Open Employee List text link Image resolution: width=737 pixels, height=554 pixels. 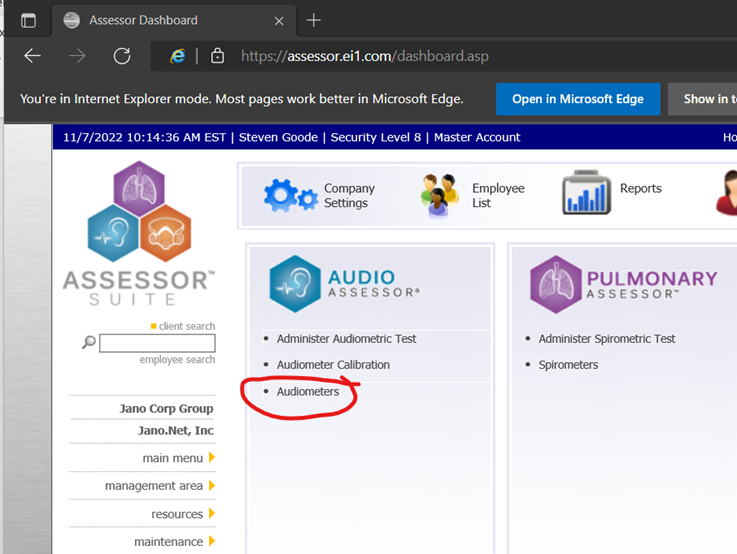point(498,195)
